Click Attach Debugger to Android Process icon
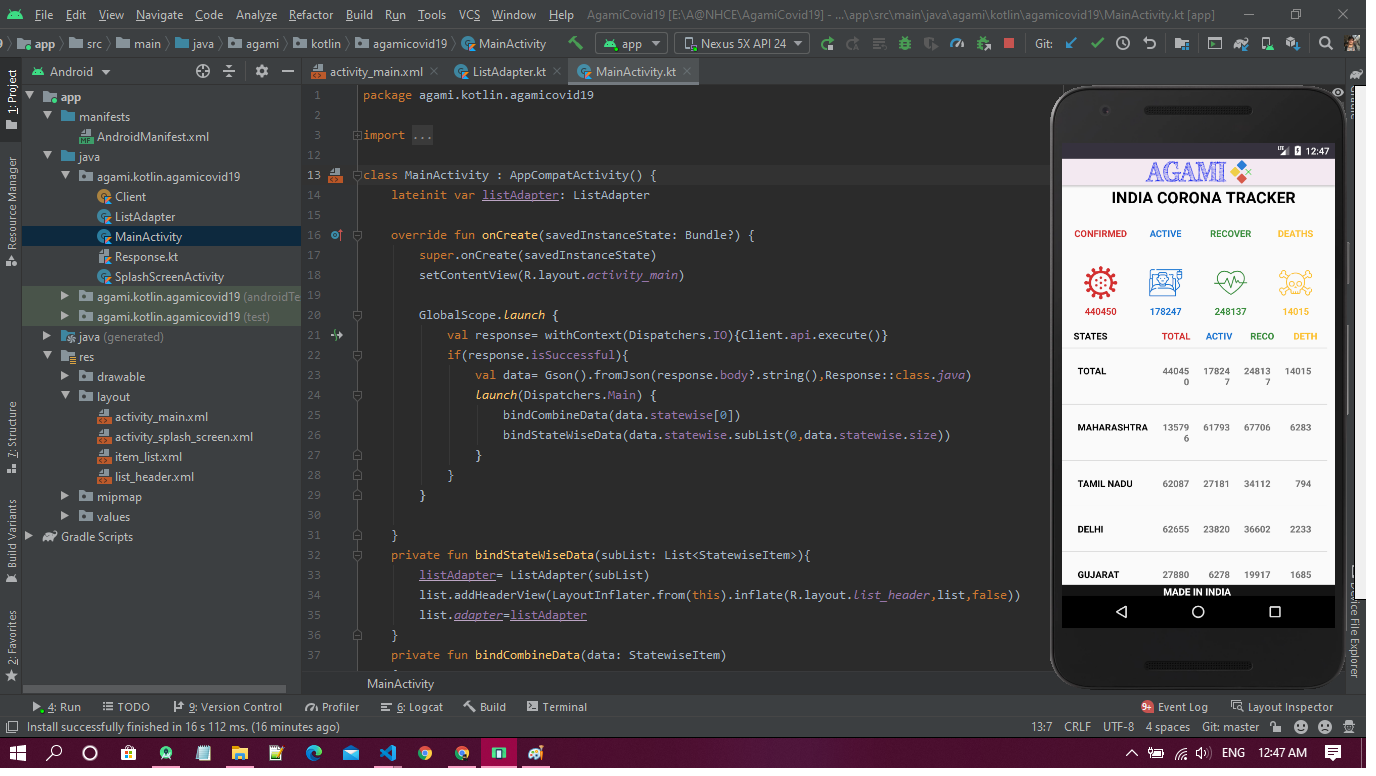Screen dimensions: 1376x776 [983, 44]
